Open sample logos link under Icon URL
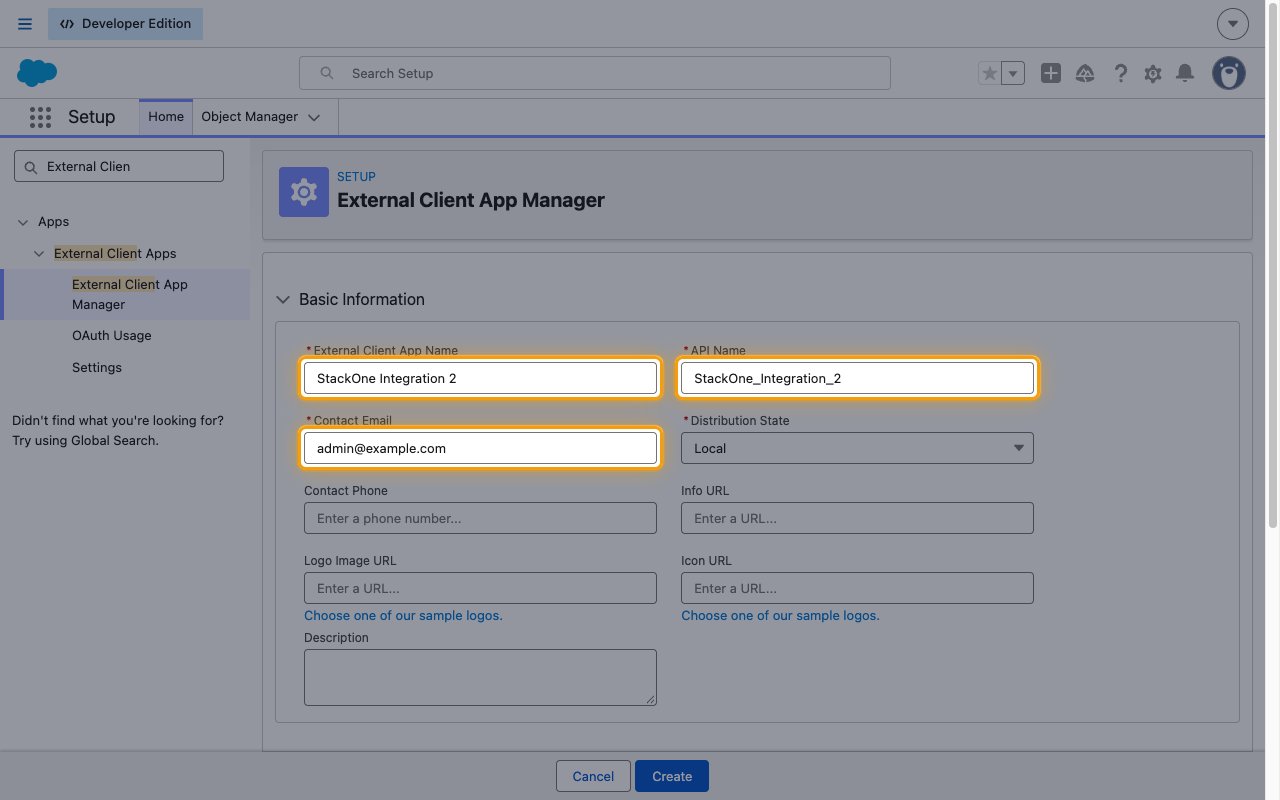Viewport: 1280px width, 800px height. 780,616
